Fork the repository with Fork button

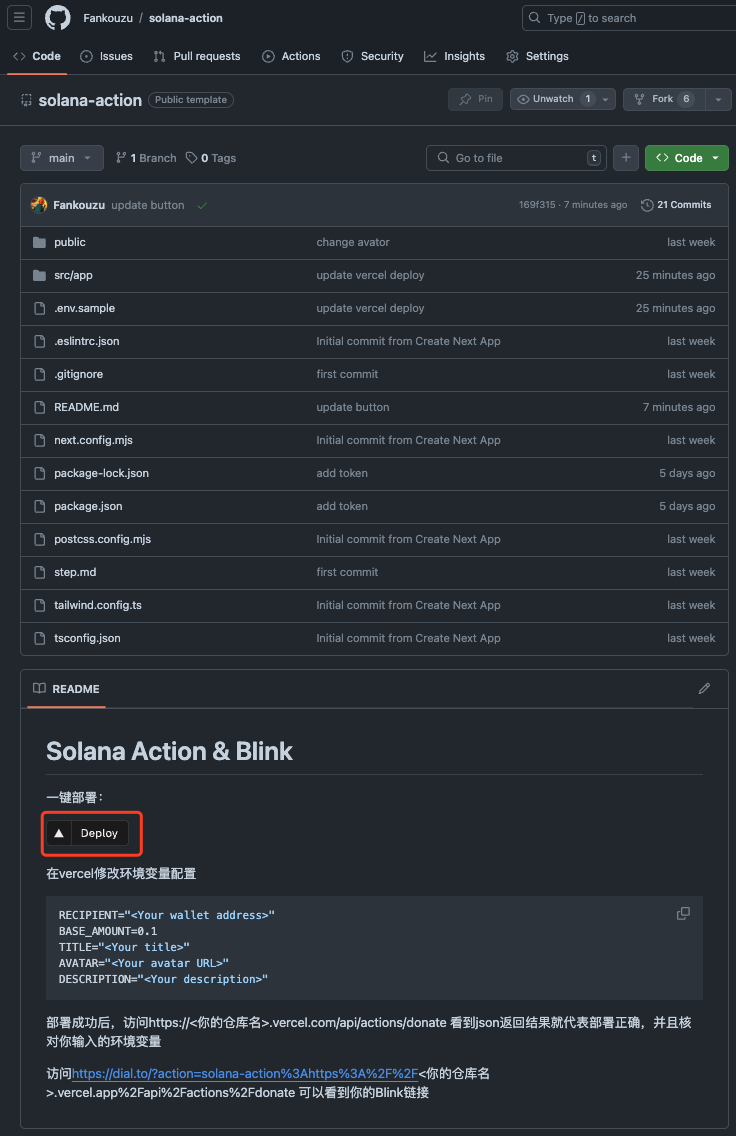(664, 99)
